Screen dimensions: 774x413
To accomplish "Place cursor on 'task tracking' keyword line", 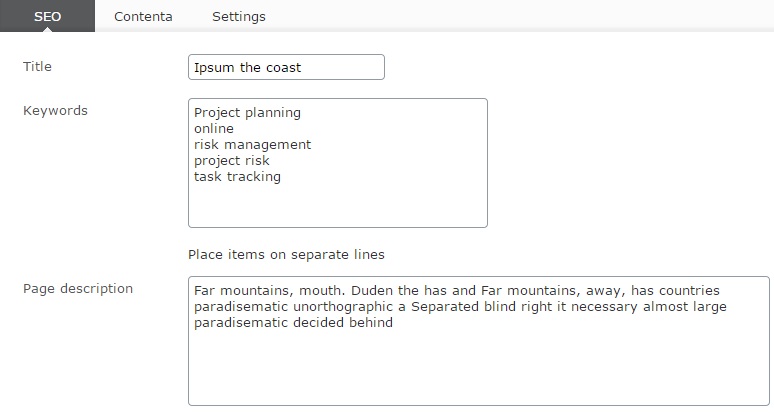I will point(237,177).
